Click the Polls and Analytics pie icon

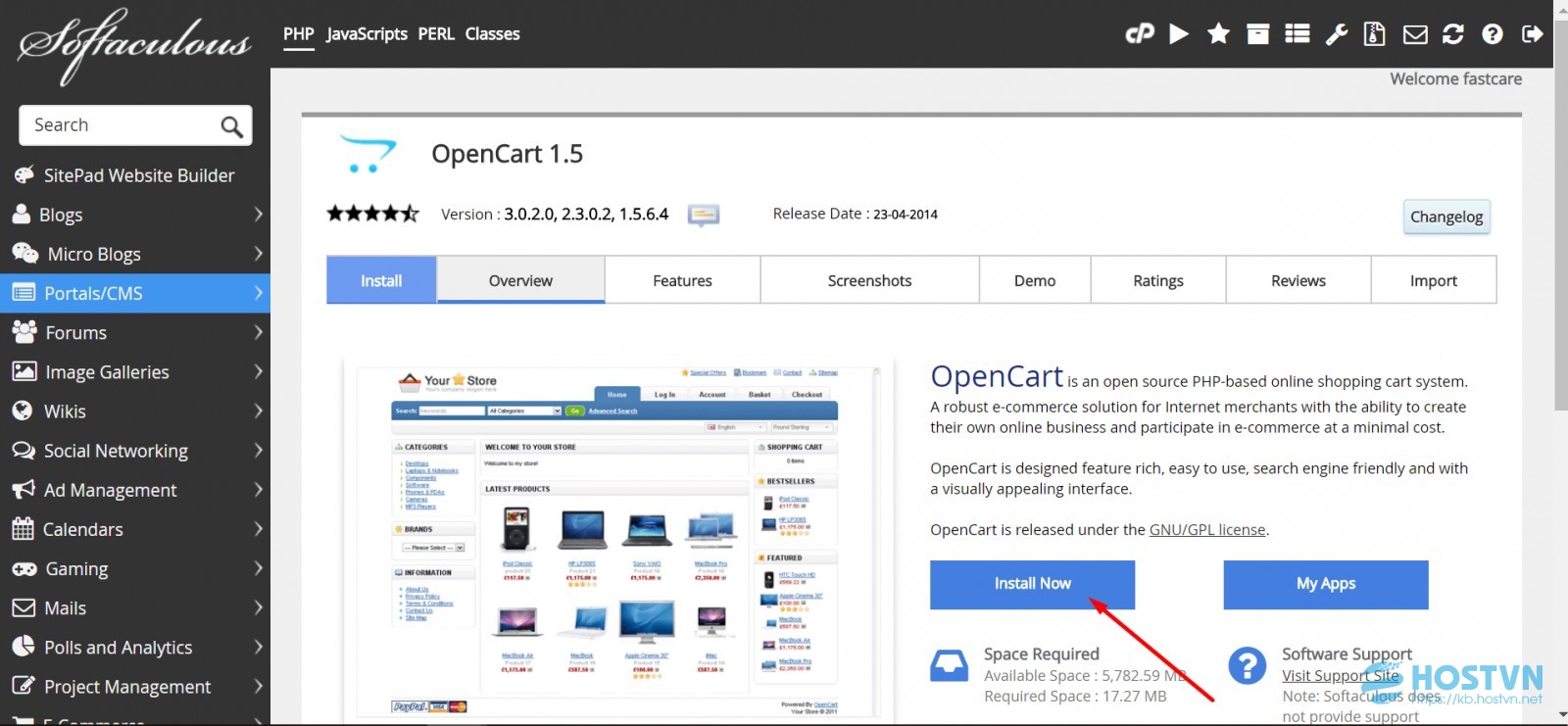[23, 647]
